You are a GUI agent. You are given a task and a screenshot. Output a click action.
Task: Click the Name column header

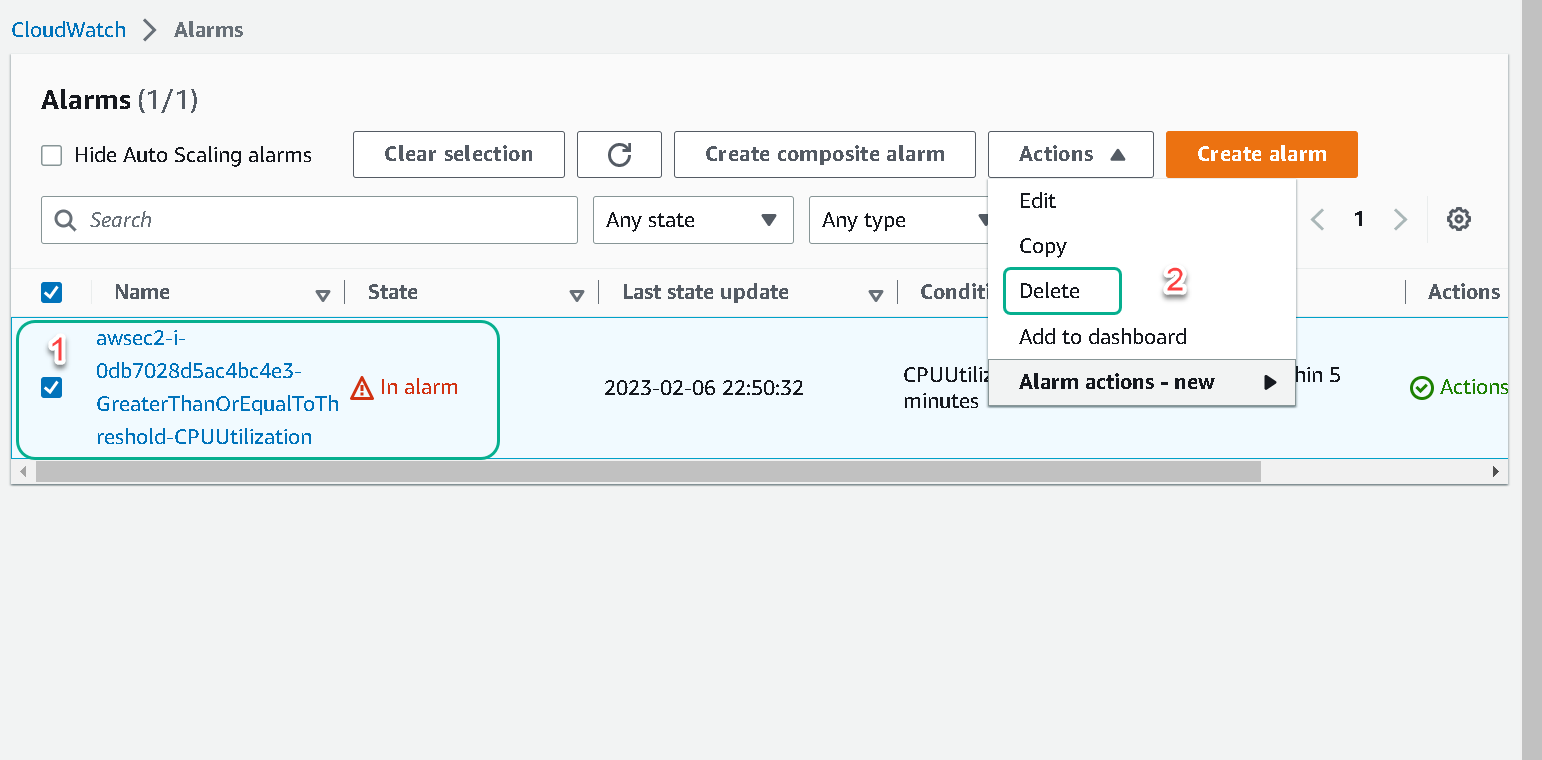coord(142,292)
